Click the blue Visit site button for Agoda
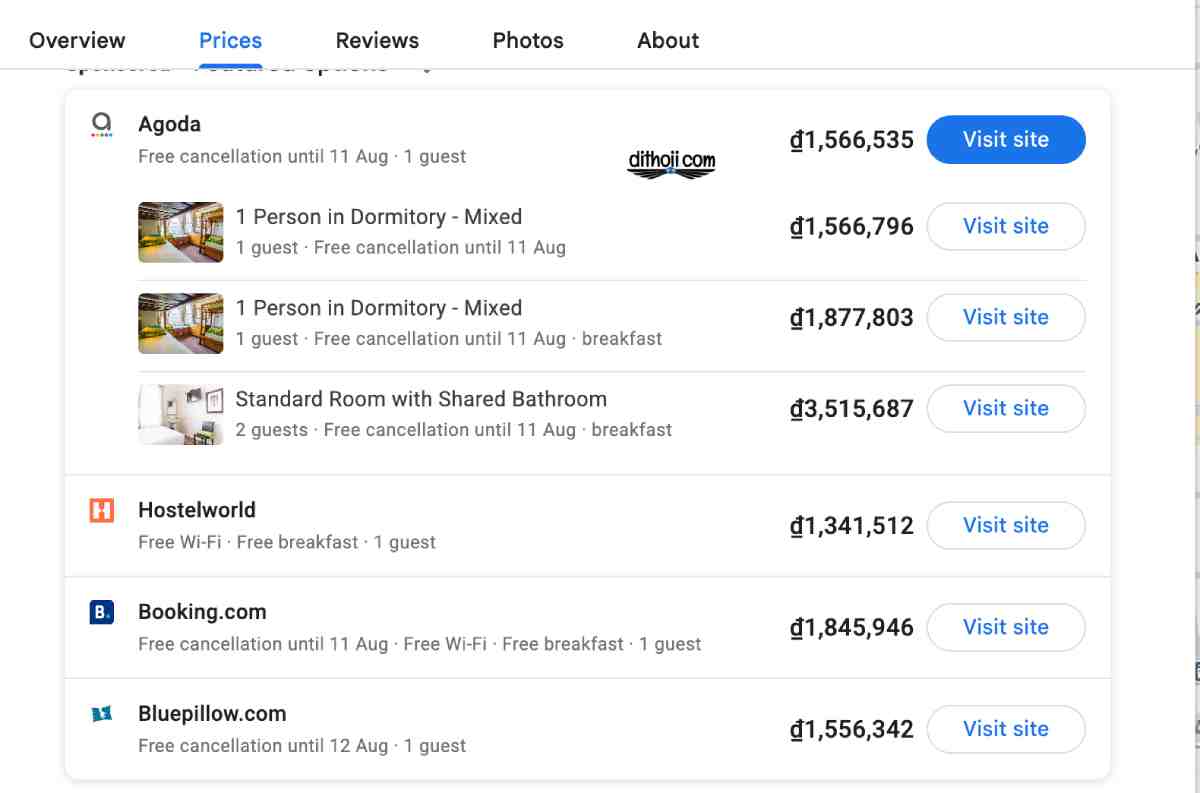 click(x=1006, y=140)
